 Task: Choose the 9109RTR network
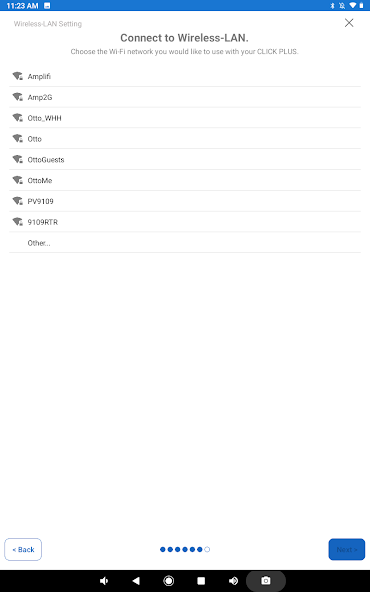point(185,222)
